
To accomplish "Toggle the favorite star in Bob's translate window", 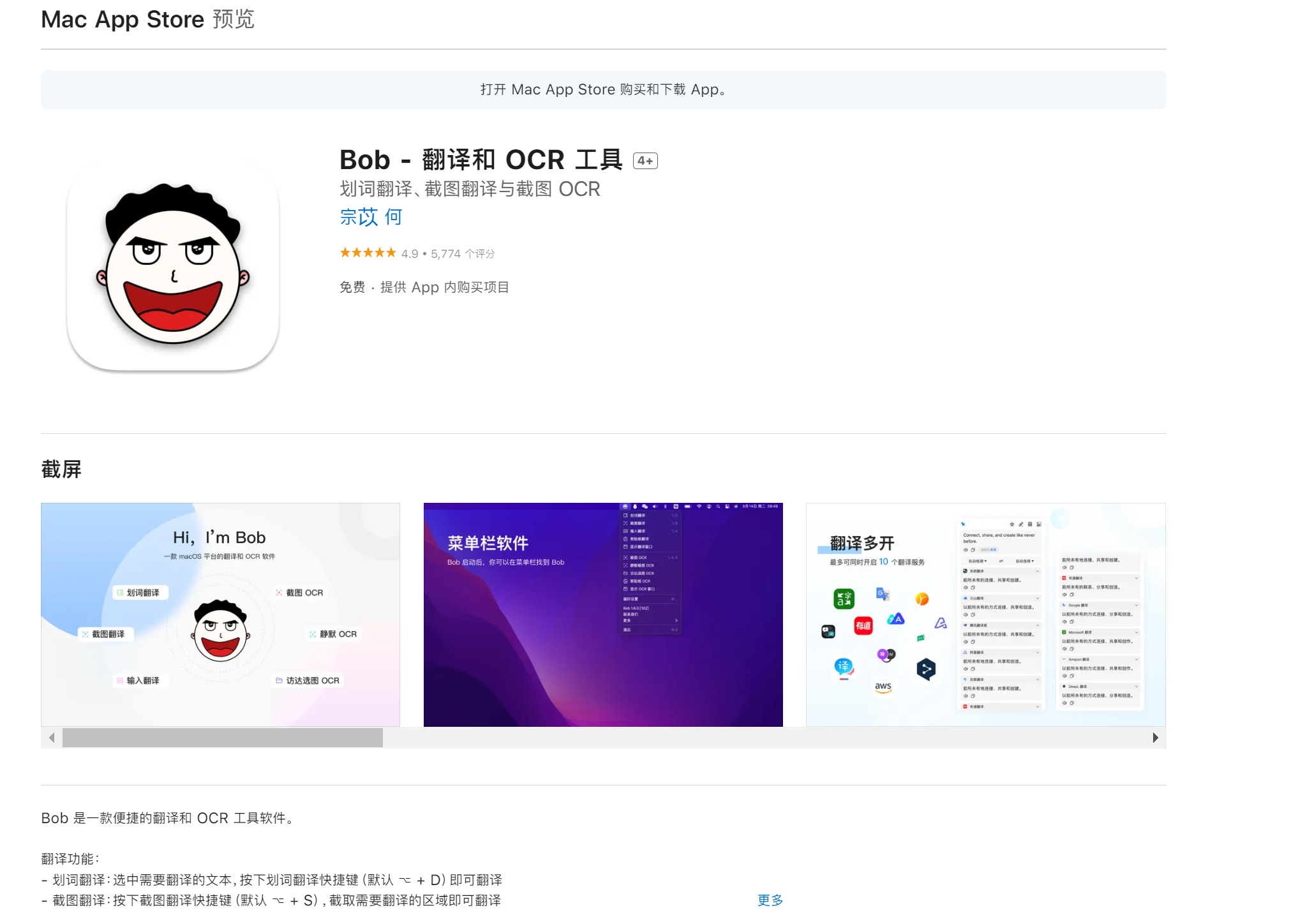I will pyautogui.click(x=1011, y=525).
